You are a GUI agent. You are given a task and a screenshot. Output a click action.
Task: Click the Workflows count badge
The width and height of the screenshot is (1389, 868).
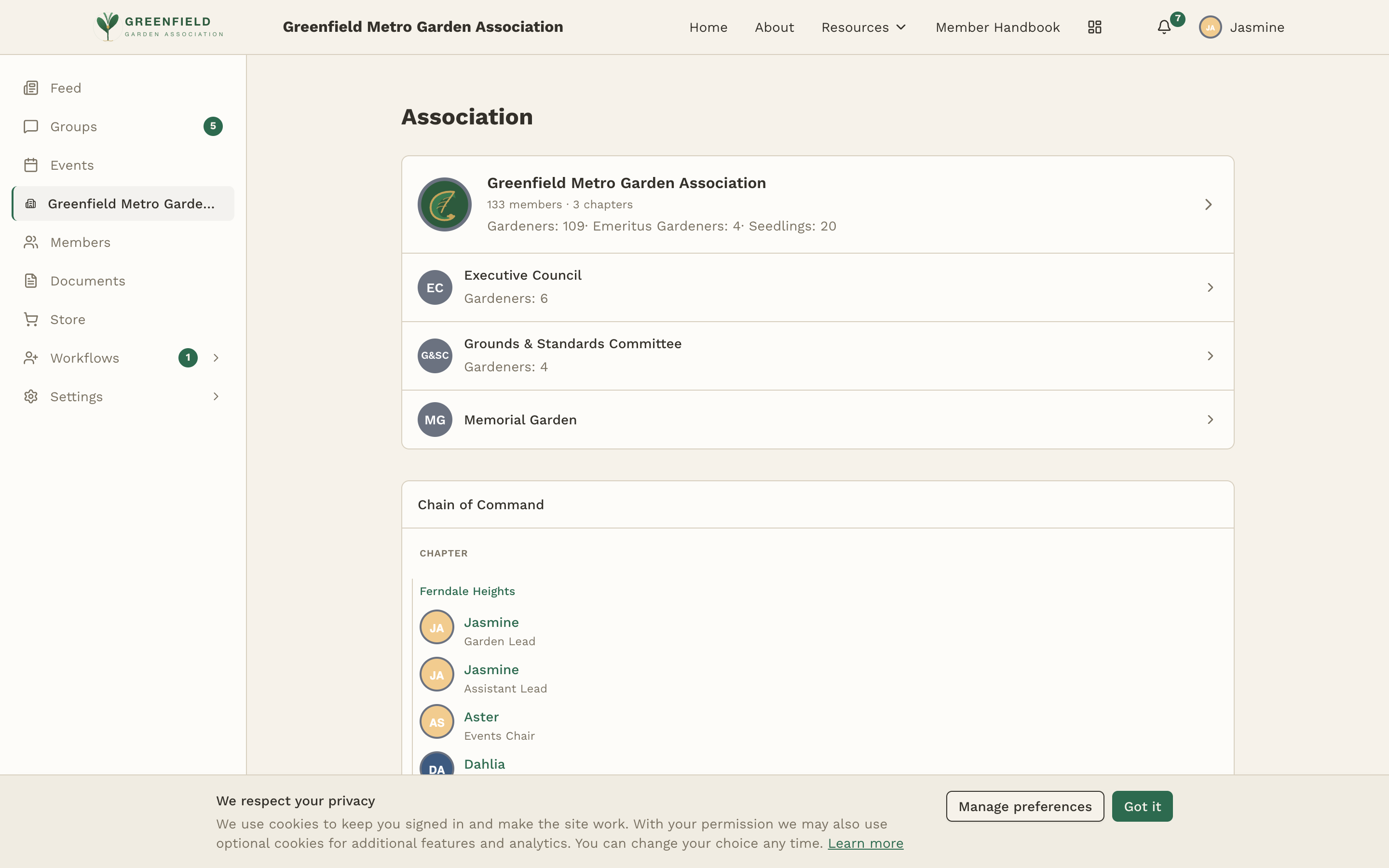(188, 358)
